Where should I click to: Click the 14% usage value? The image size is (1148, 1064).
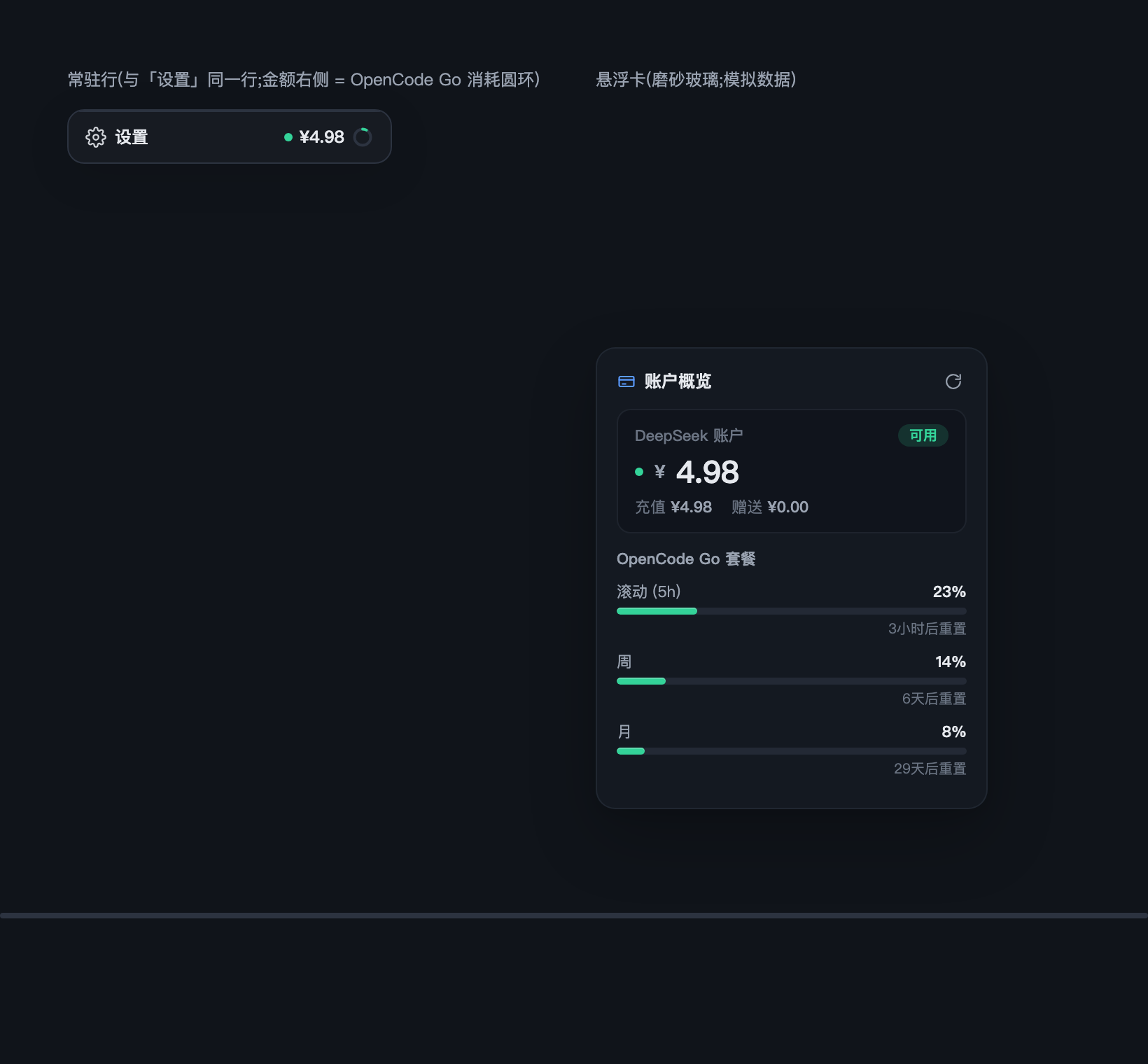[x=951, y=661]
